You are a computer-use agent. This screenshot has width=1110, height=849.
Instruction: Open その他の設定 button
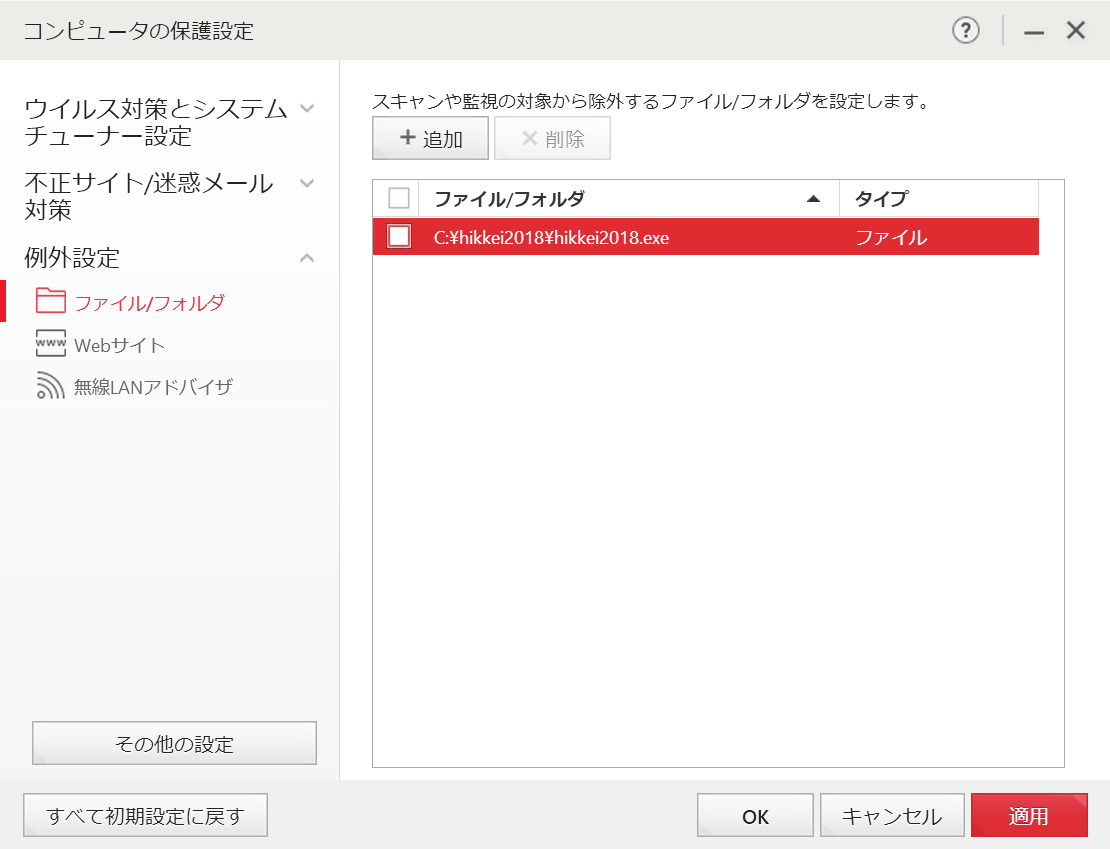pos(174,744)
